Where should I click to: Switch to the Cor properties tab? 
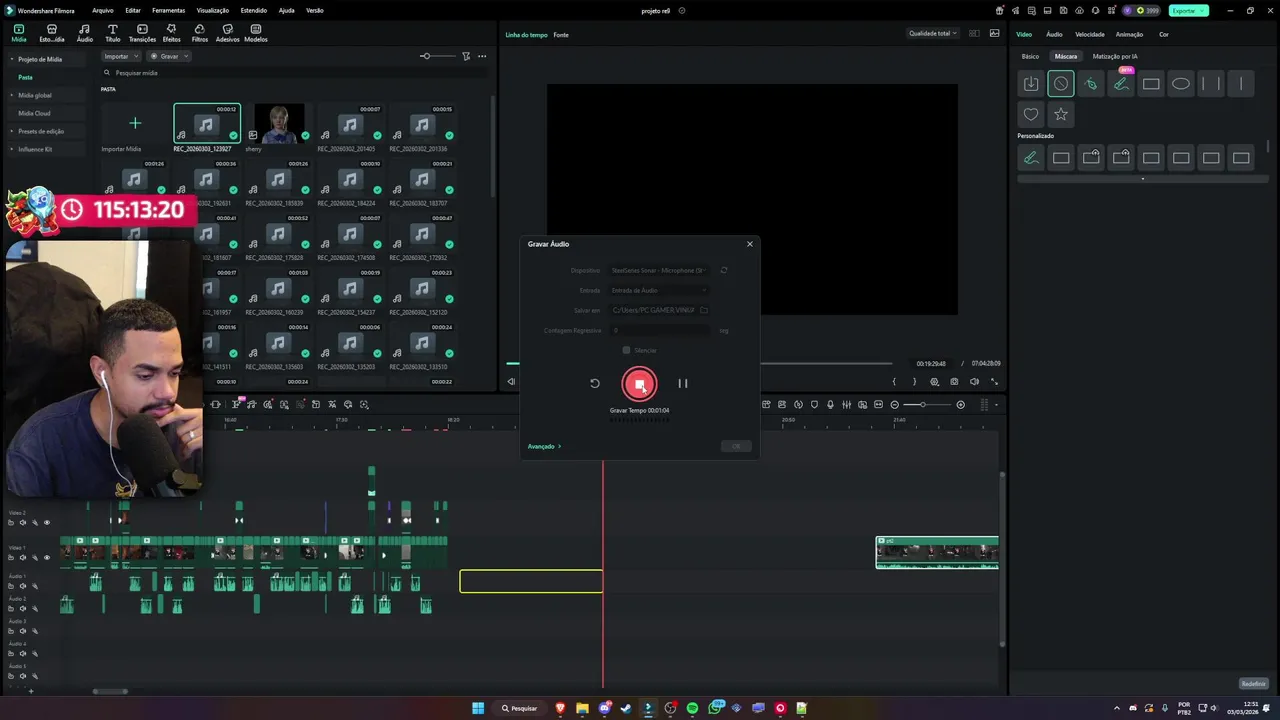[x=1164, y=34]
